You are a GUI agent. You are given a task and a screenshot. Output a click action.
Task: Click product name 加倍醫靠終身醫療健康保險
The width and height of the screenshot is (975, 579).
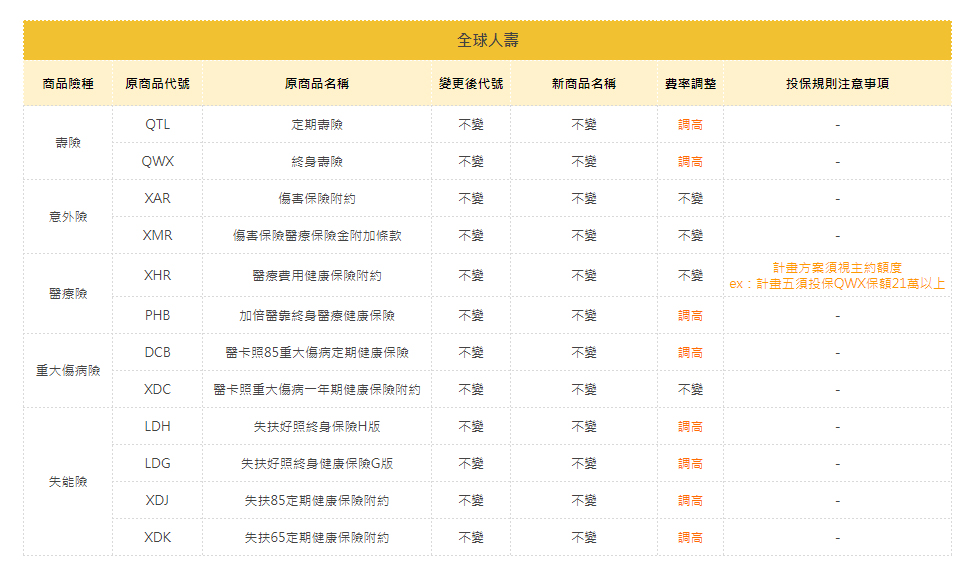click(x=317, y=315)
